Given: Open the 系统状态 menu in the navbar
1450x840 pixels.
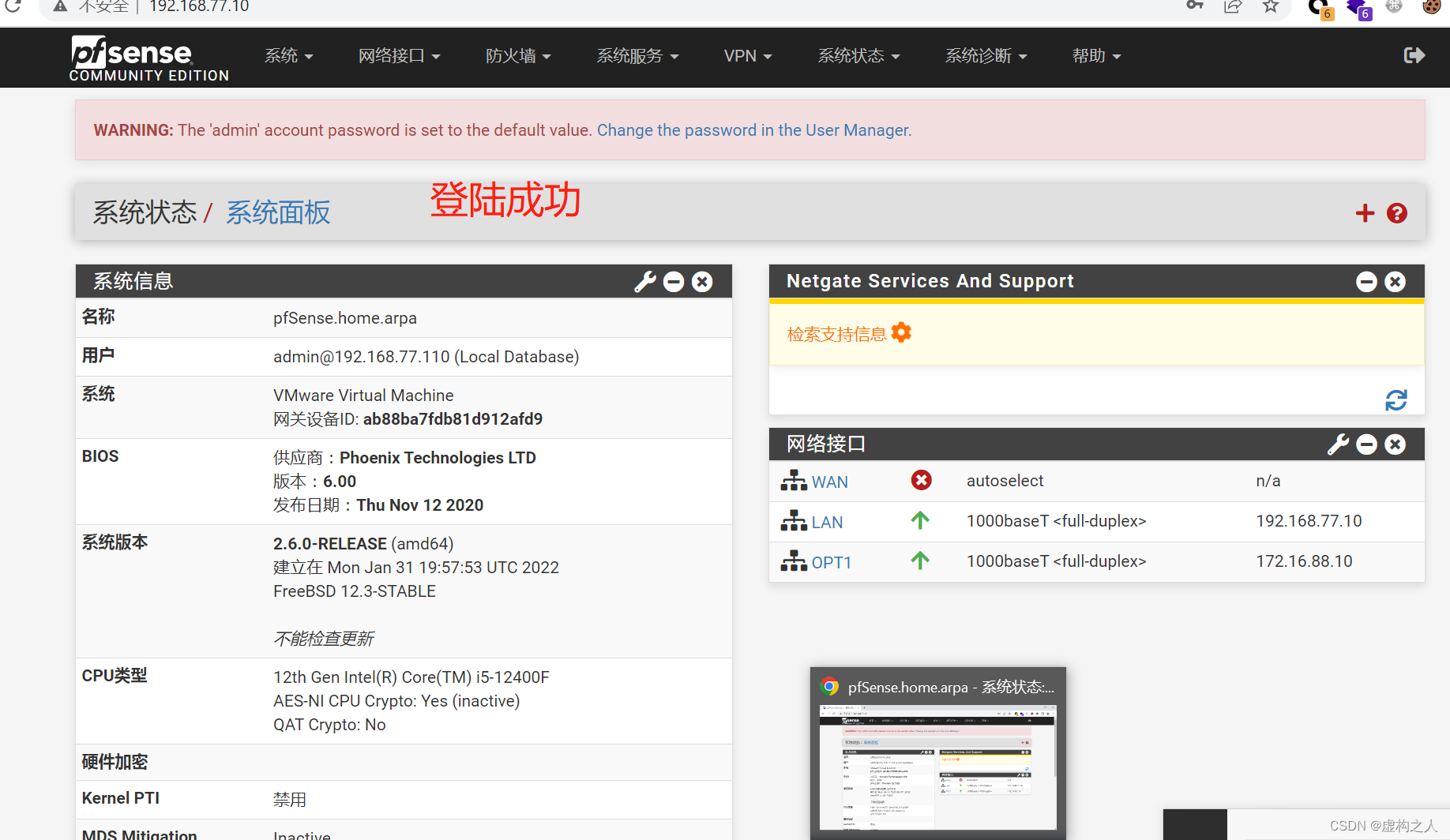Looking at the screenshot, I should coord(858,56).
